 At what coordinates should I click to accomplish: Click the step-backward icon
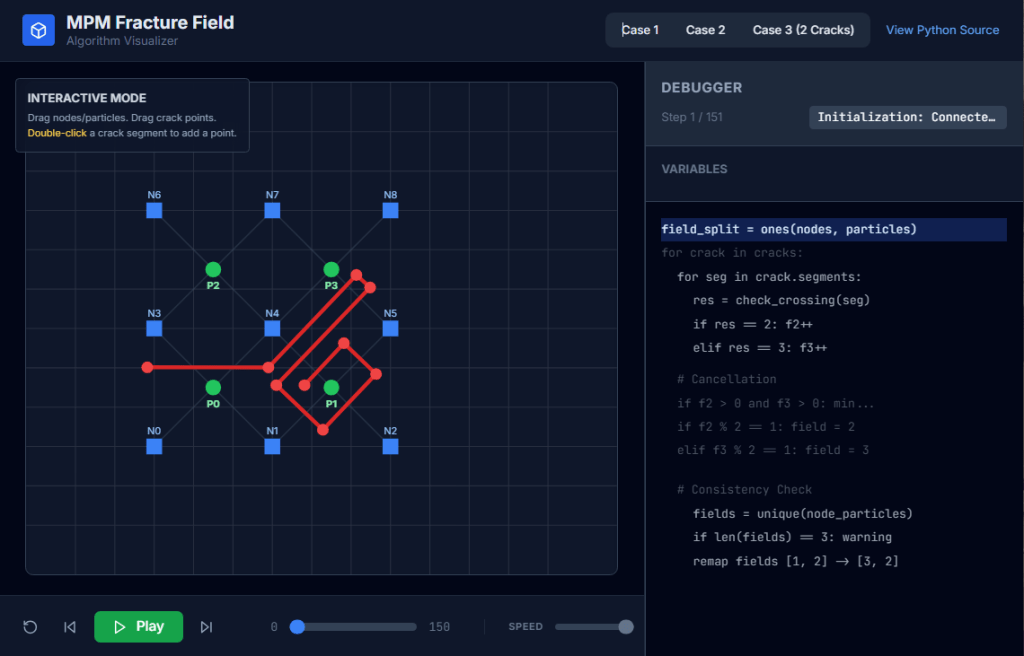(69, 627)
